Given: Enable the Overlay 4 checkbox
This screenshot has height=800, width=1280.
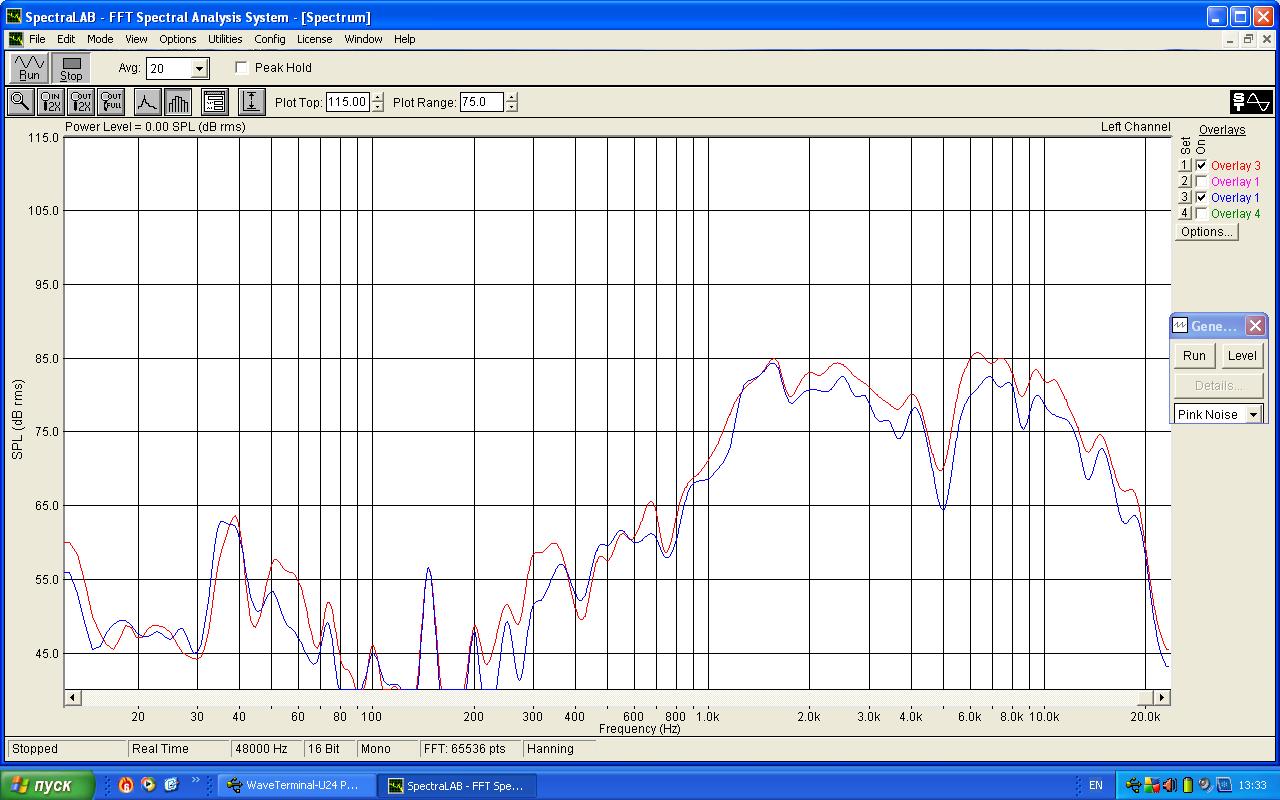Looking at the screenshot, I should [1201, 214].
